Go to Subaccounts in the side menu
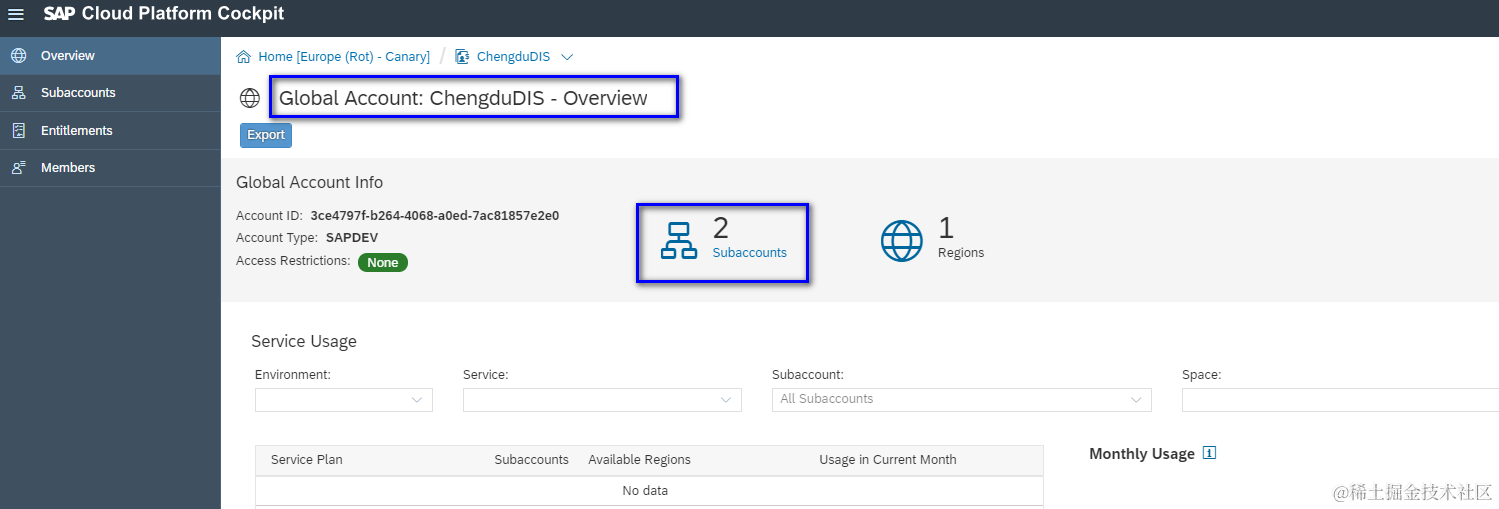This screenshot has width=1499, height=509. tap(110, 93)
